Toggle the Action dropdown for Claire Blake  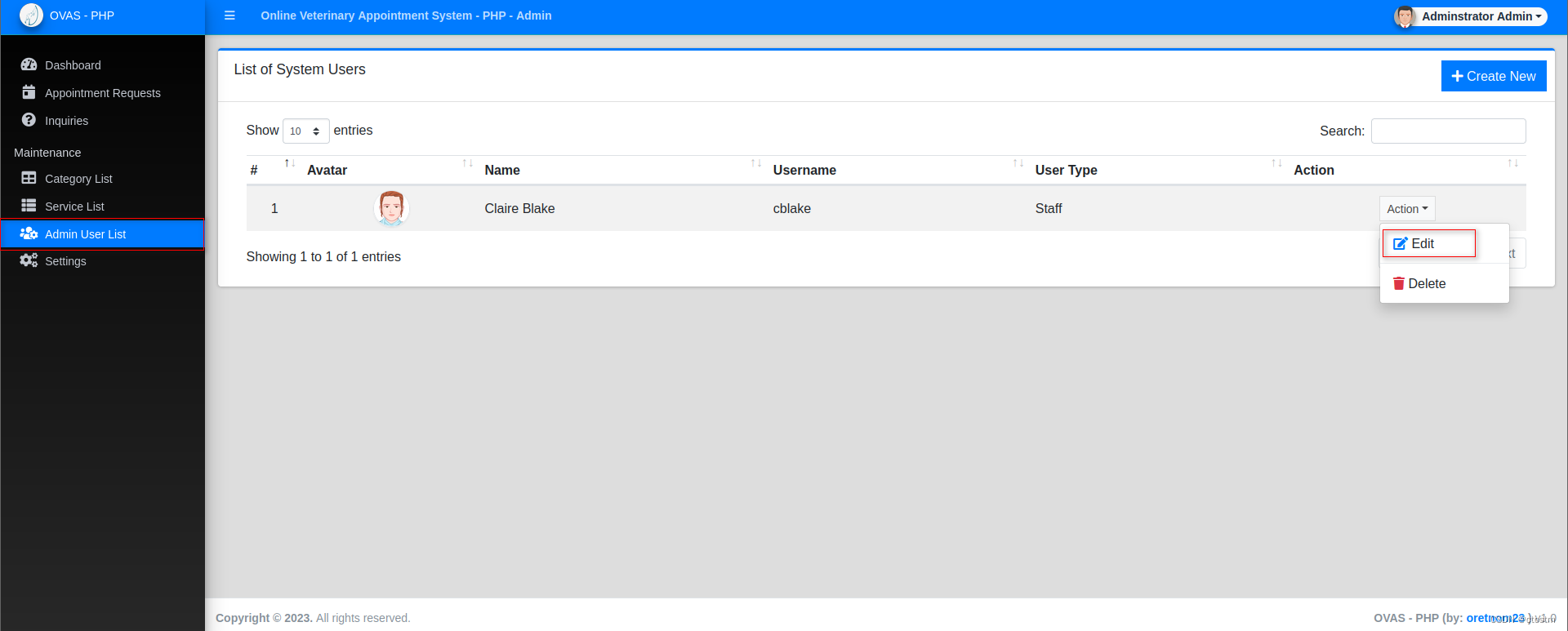[x=1407, y=209]
